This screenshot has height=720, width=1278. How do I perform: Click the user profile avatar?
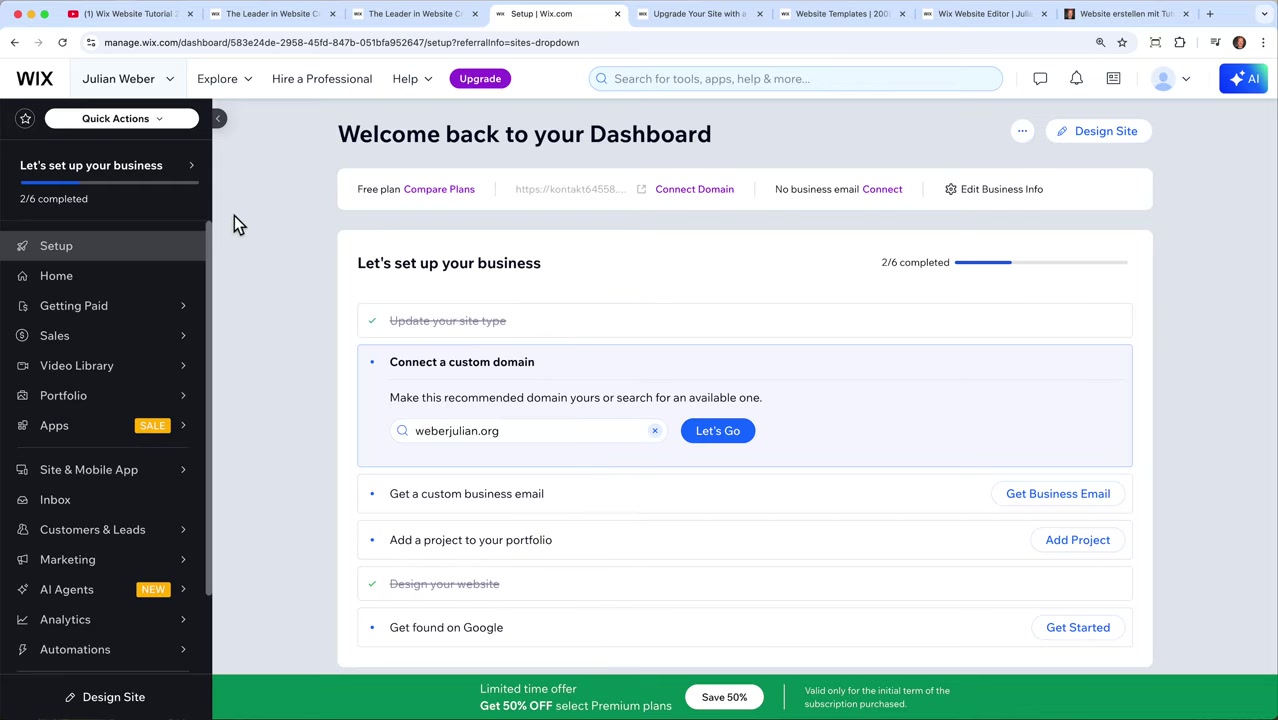click(x=1163, y=79)
